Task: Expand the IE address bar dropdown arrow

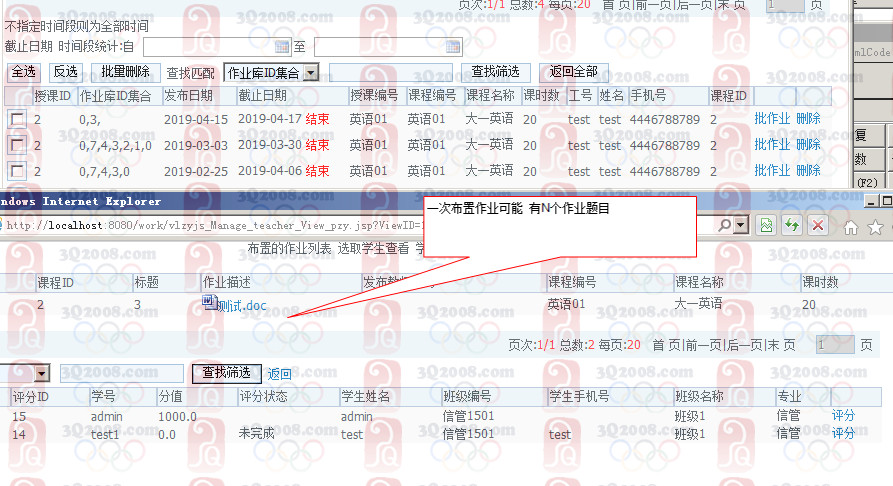Action: pyautogui.click(x=740, y=226)
